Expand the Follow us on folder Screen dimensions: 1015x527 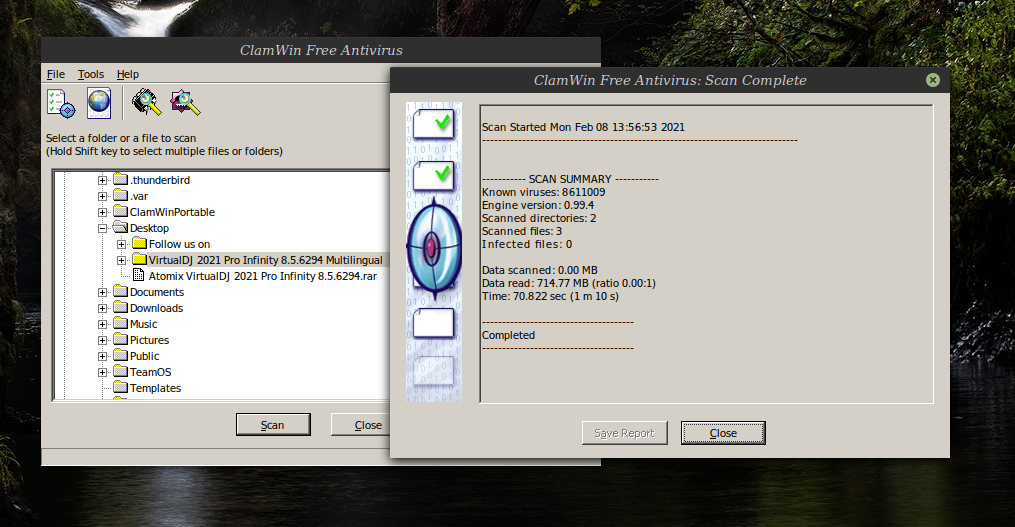(122, 244)
